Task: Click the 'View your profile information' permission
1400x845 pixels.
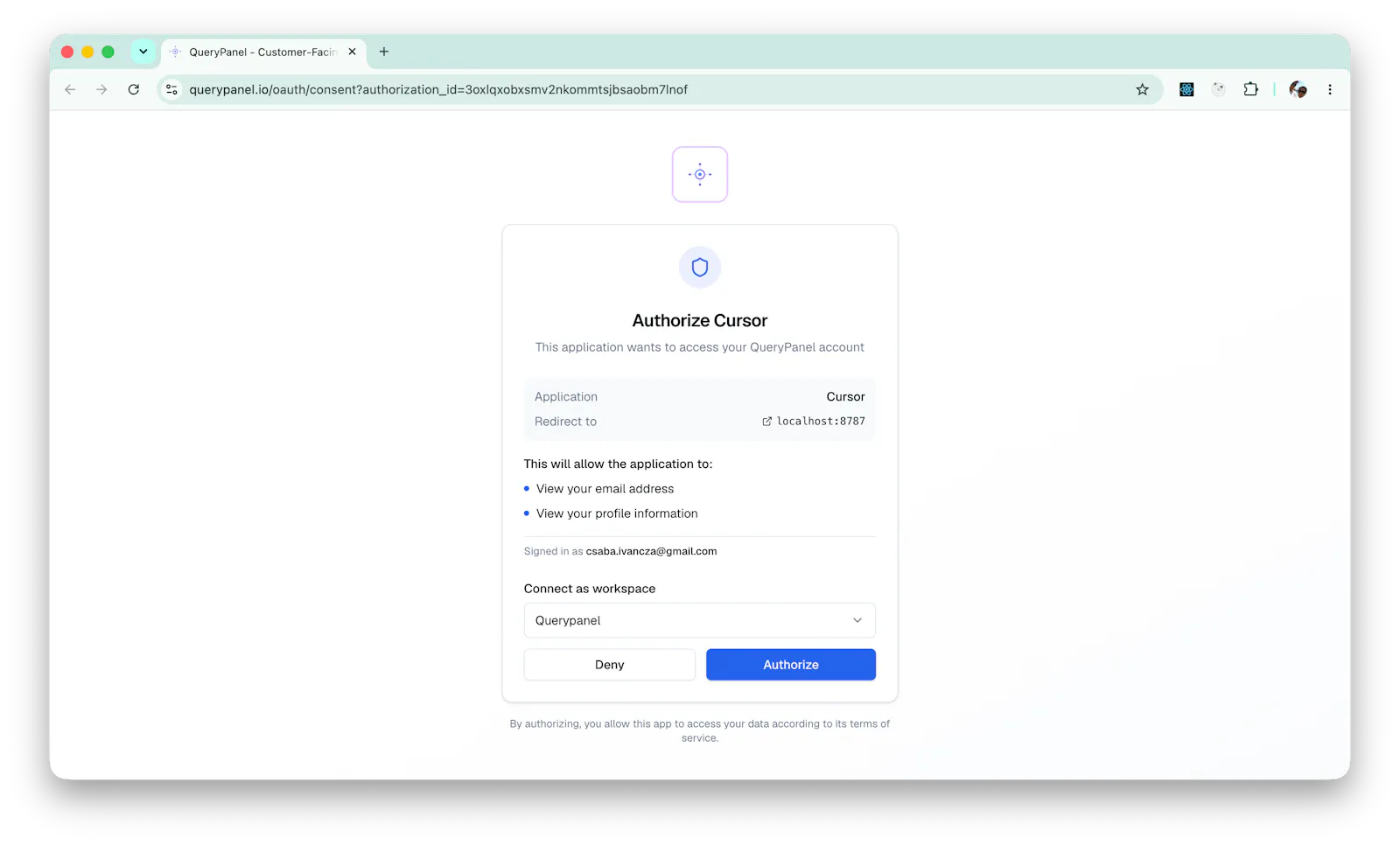Action: [617, 513]
